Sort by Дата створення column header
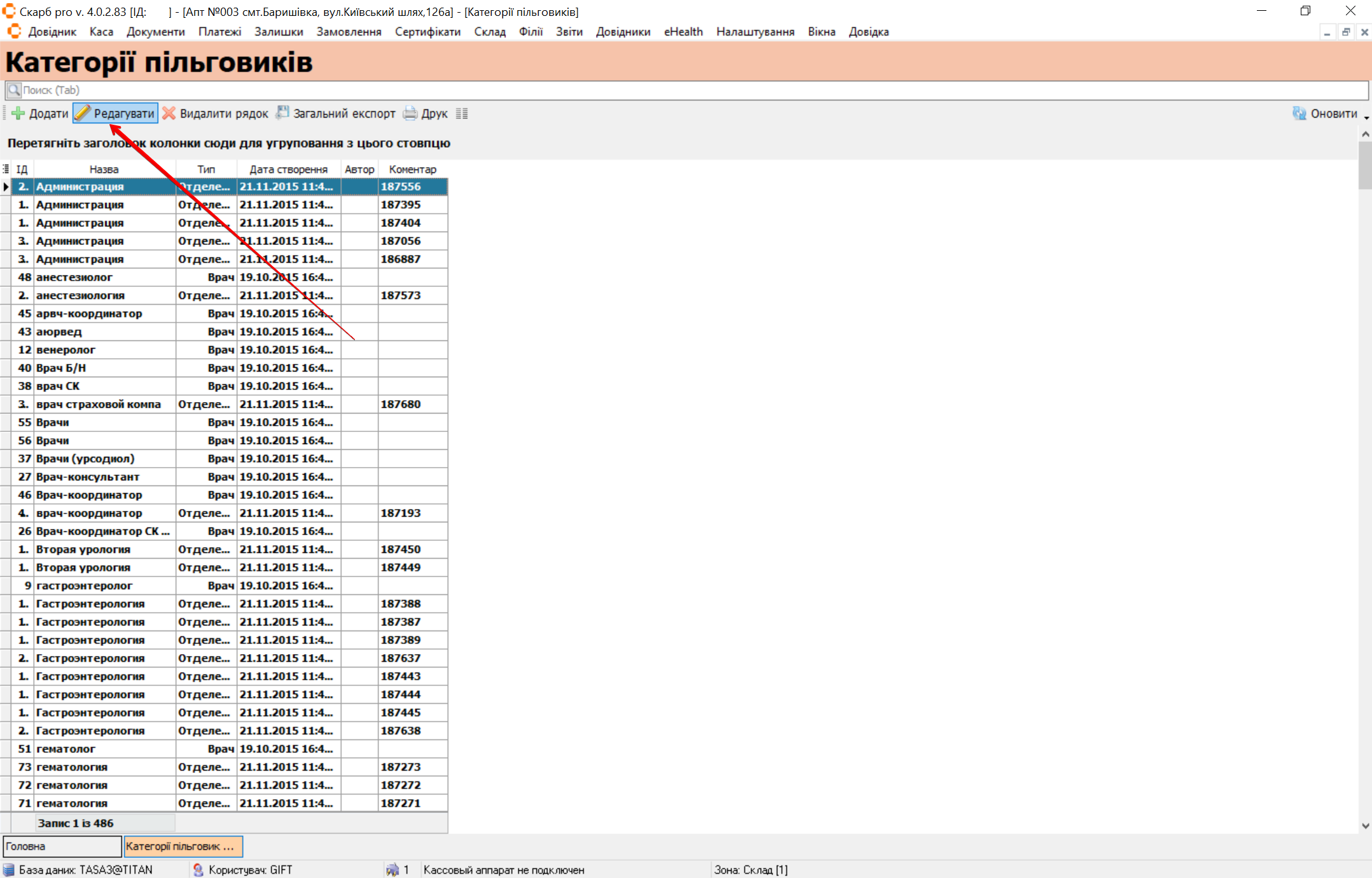Screen dimensions: 1372x878 pyautogui.click(x=288, y=169)
